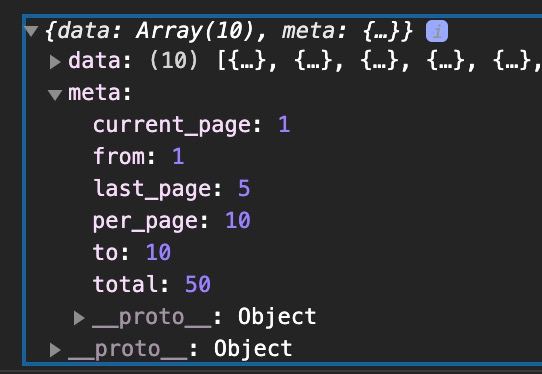The height and width of the screenshot is (374, 542).
Task: Select the per_page: 10 property
Action: point(171,221)
